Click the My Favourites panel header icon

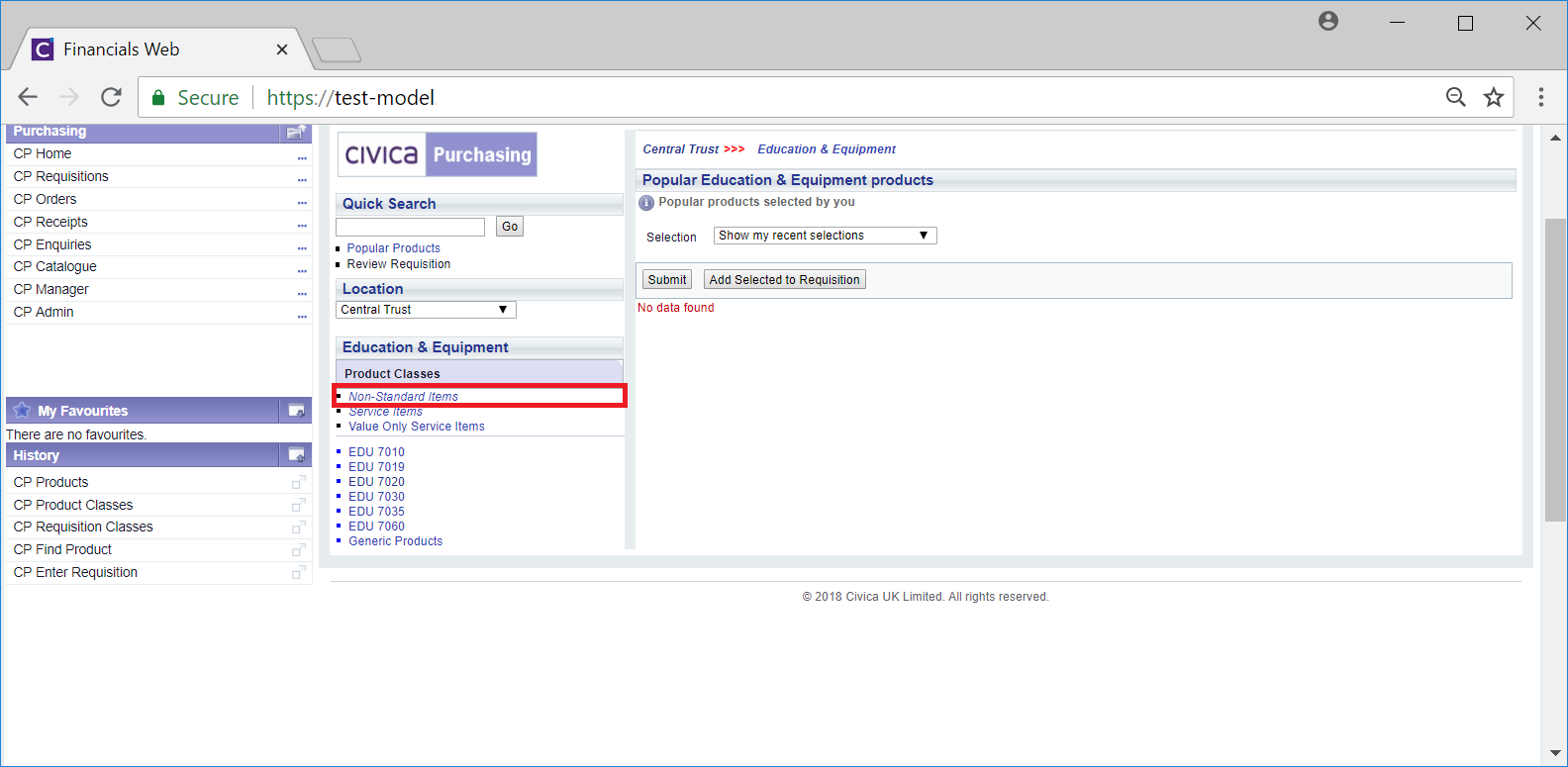[295, 411]
